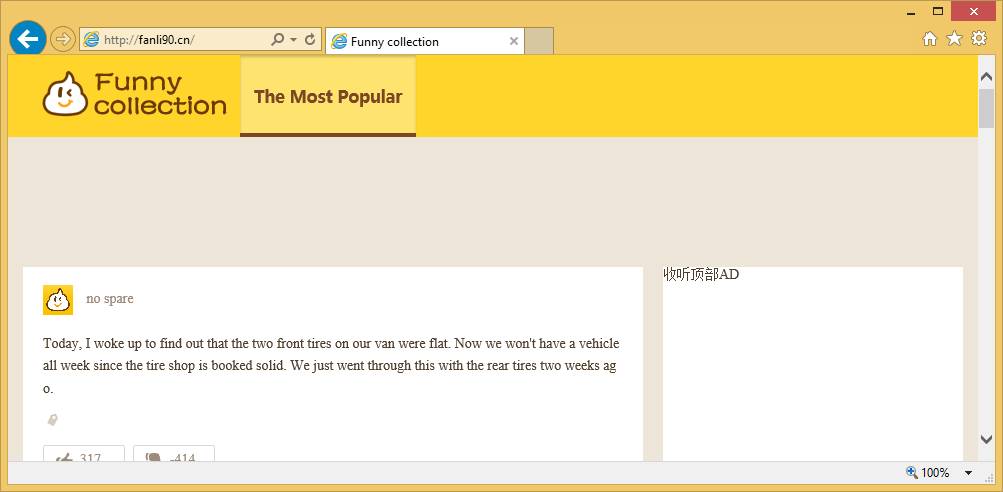Click the 'no spare' user avatar
This screenshot has height=492, width=1003.
[58, 299]
